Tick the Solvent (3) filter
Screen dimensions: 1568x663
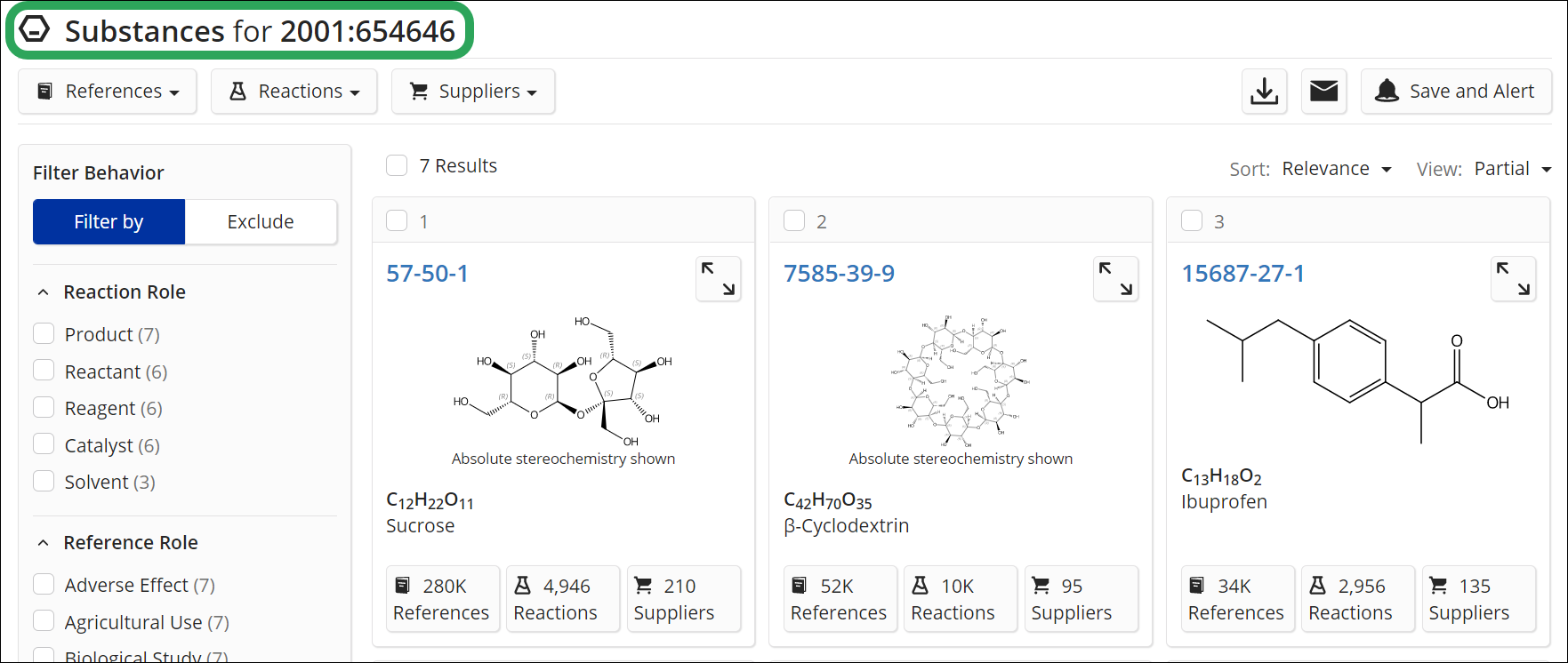click(44, 481)
